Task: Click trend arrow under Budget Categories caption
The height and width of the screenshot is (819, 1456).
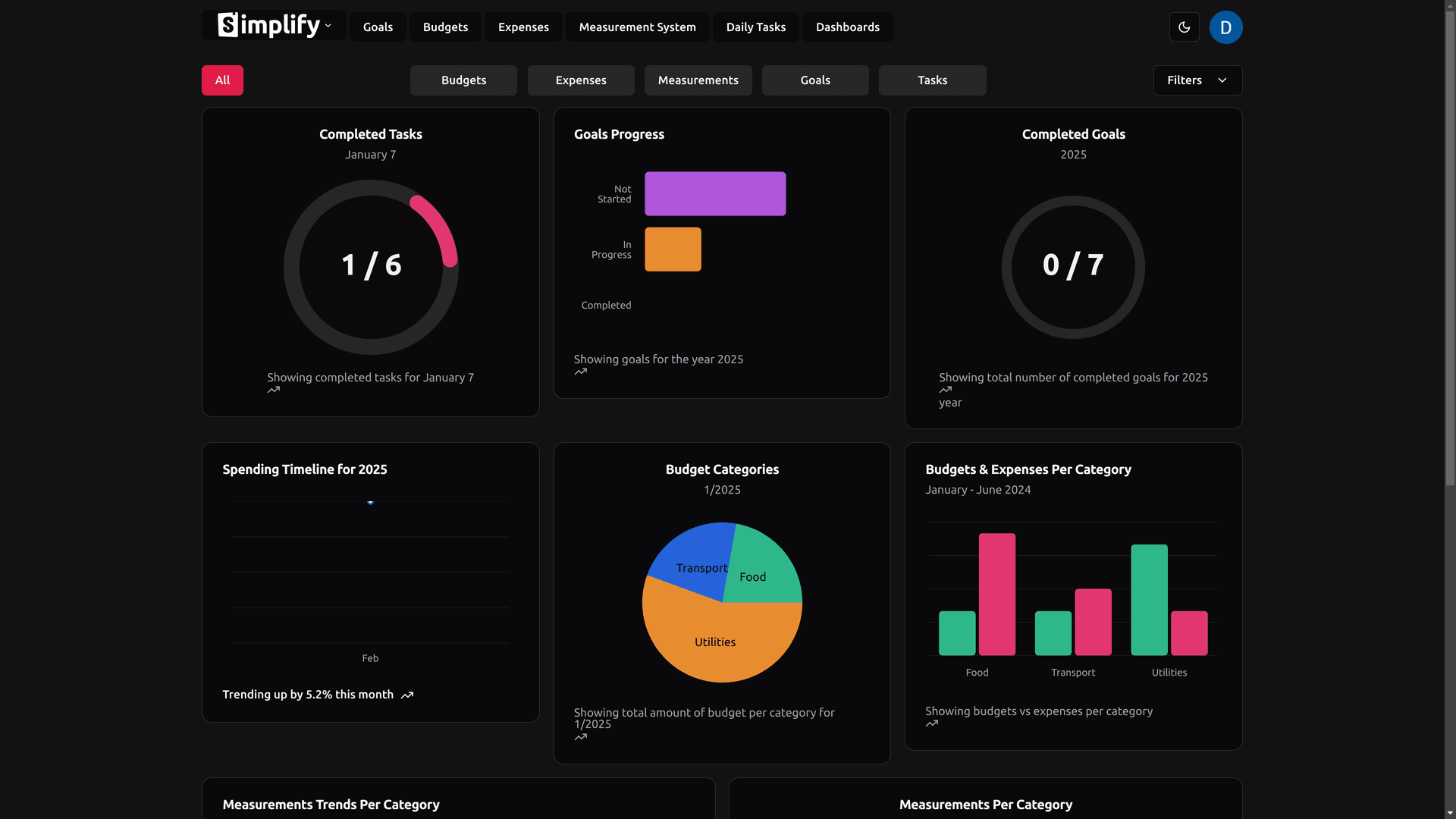Action: 581,738
